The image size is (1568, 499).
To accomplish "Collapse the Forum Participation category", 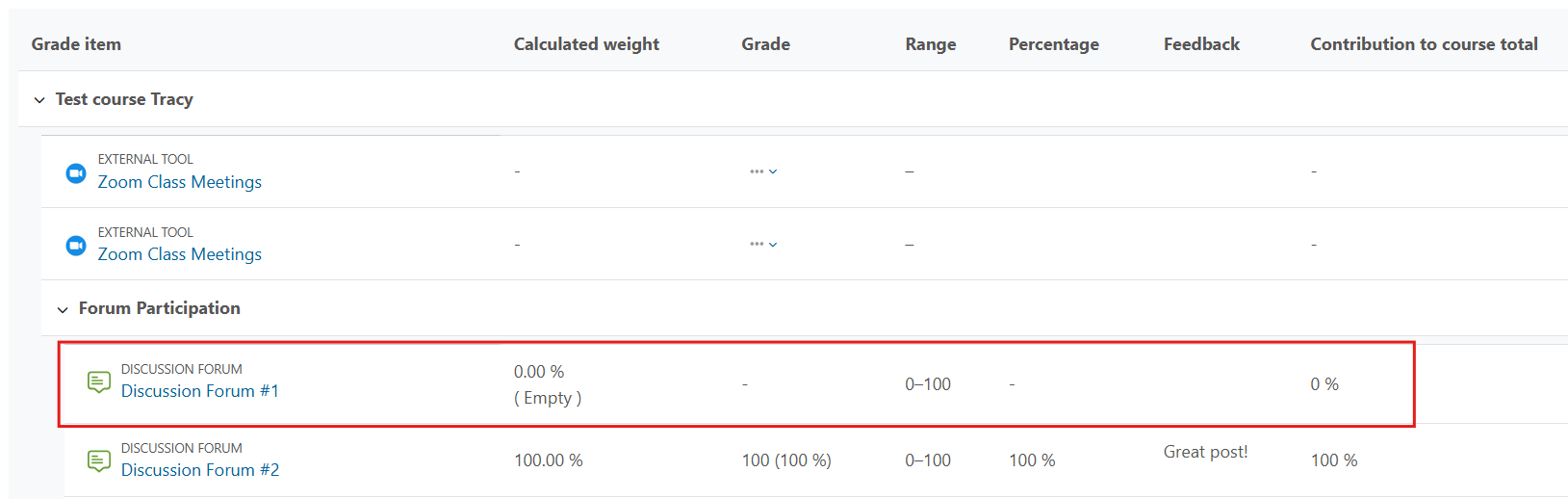I will [63, 309].
